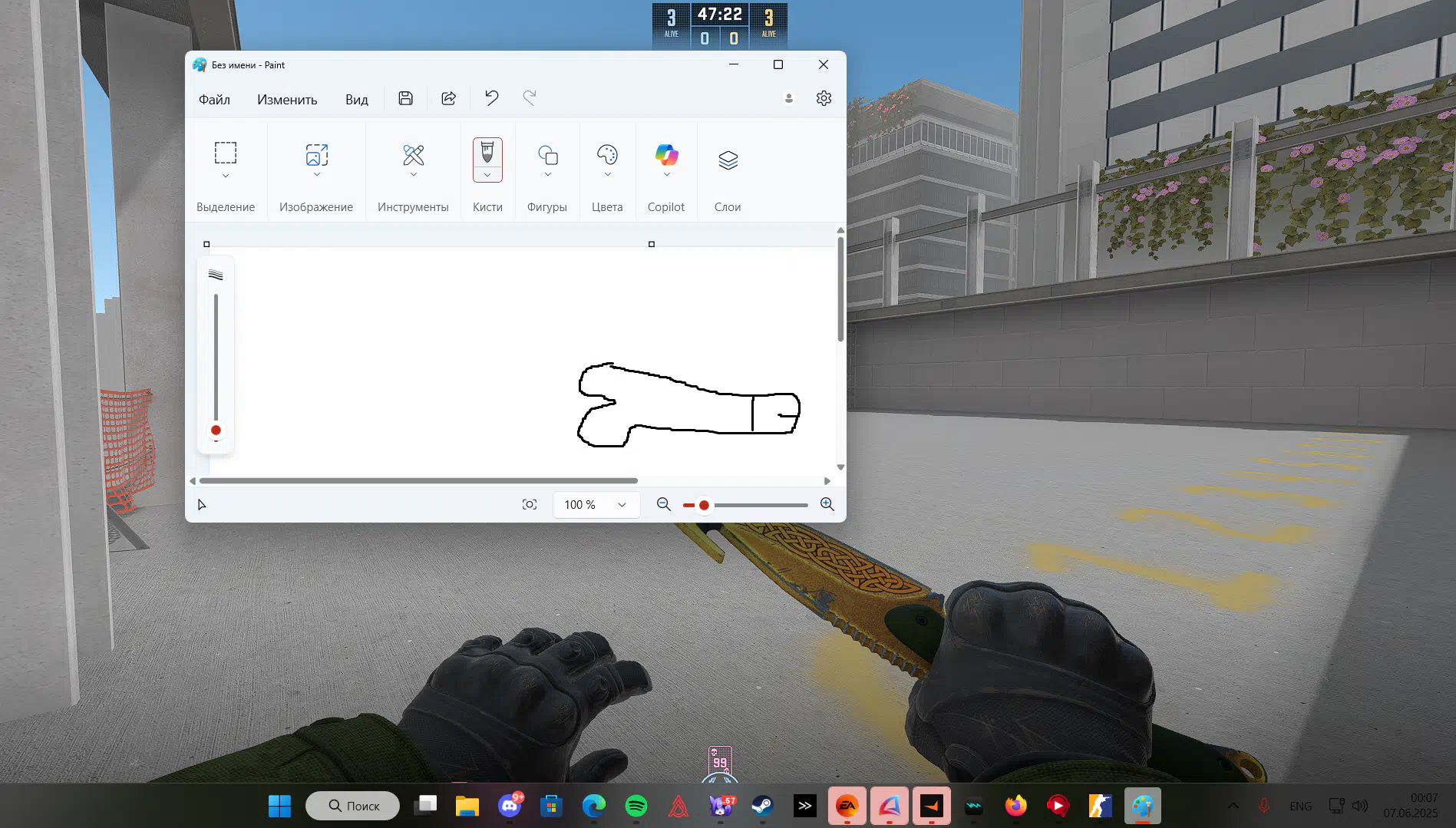Expand the Инструменты dropdown arrow
The height and width of the screenshot is (828, 1456).
(x=414, y=175)
